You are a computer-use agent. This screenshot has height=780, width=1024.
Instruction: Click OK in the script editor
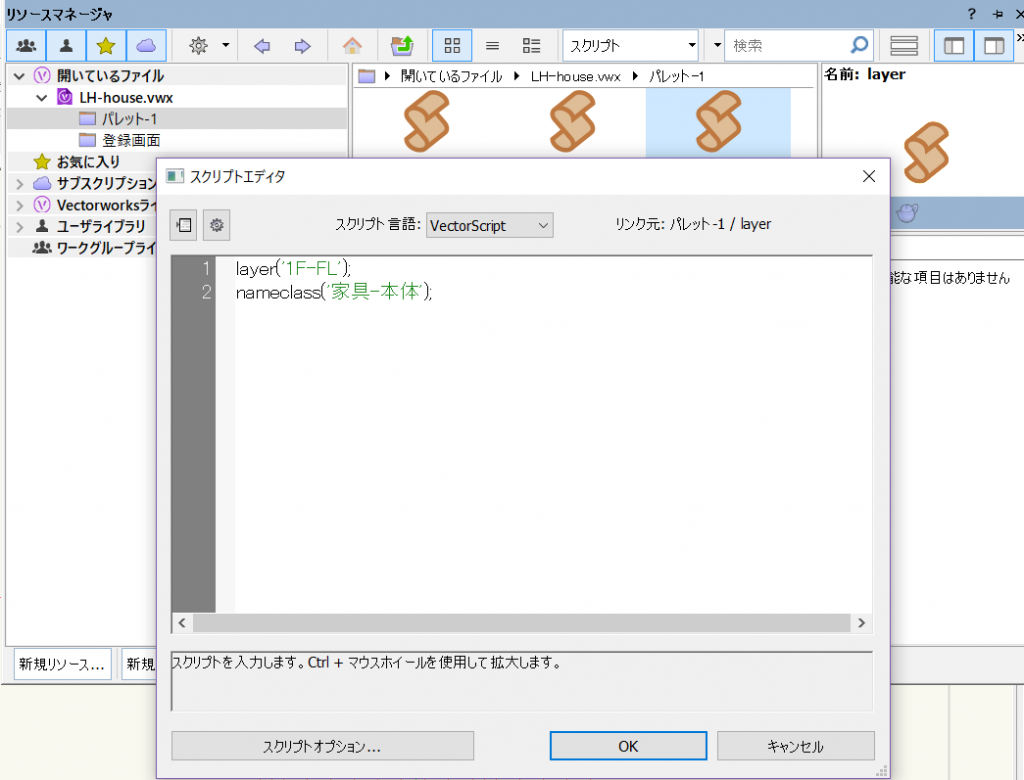pyautogui.click(x=628, y=746)
